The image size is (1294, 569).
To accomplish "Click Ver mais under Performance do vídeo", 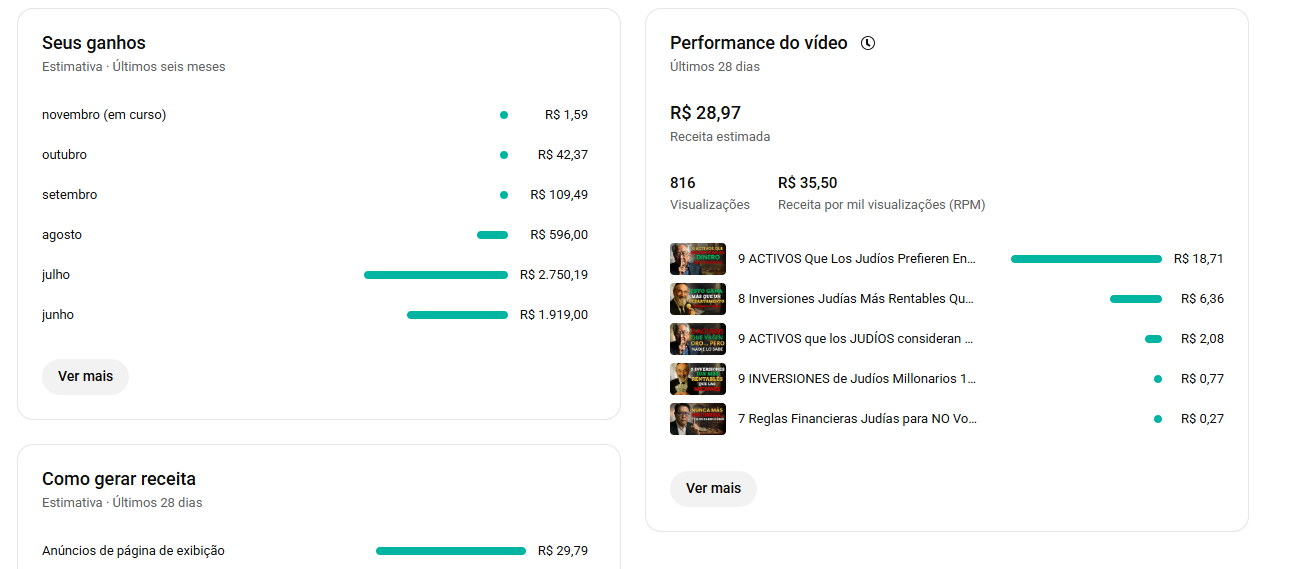I will tap(713, 489).
